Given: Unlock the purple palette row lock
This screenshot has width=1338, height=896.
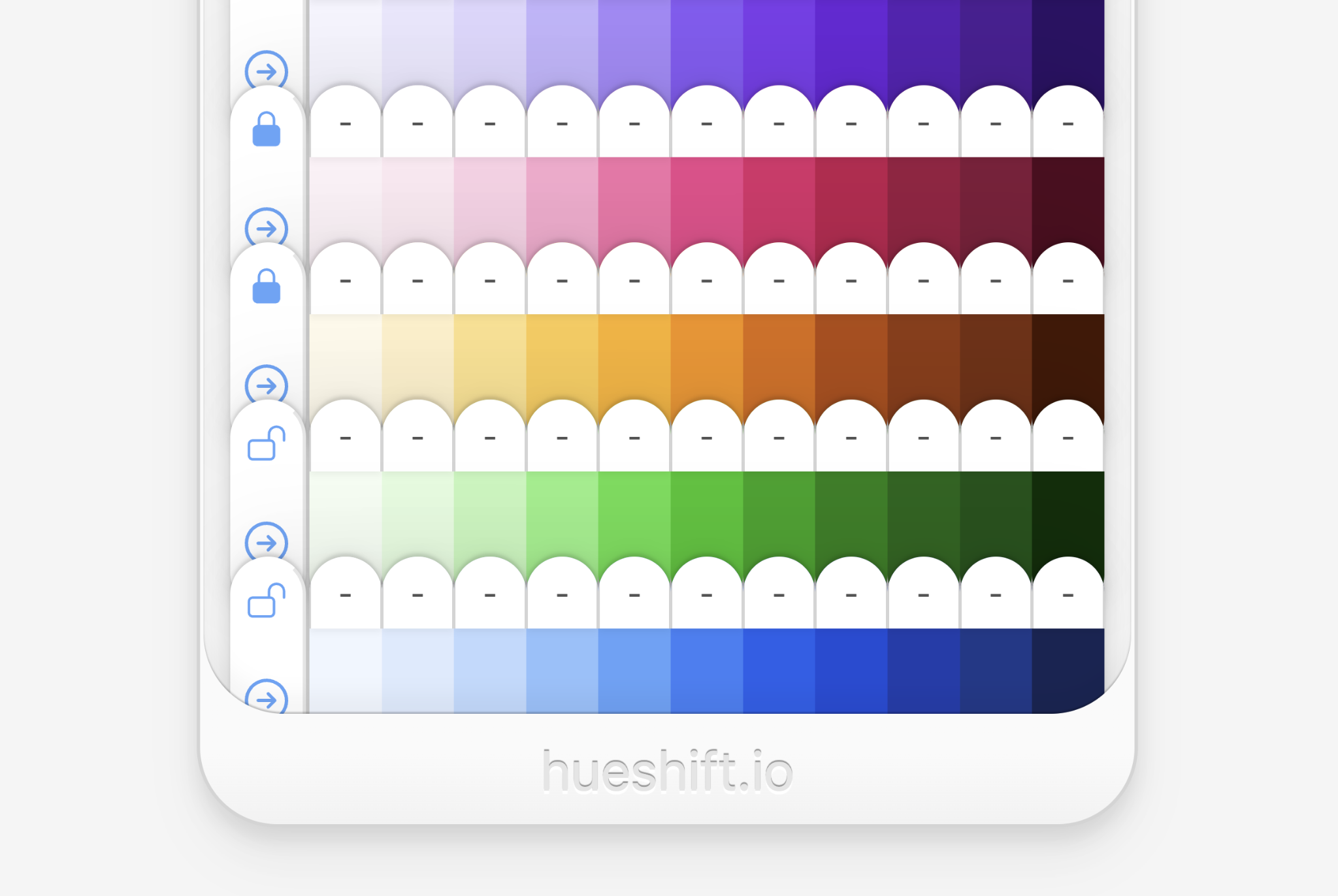Looking at the screenshot, I should [x=267, y=129].
